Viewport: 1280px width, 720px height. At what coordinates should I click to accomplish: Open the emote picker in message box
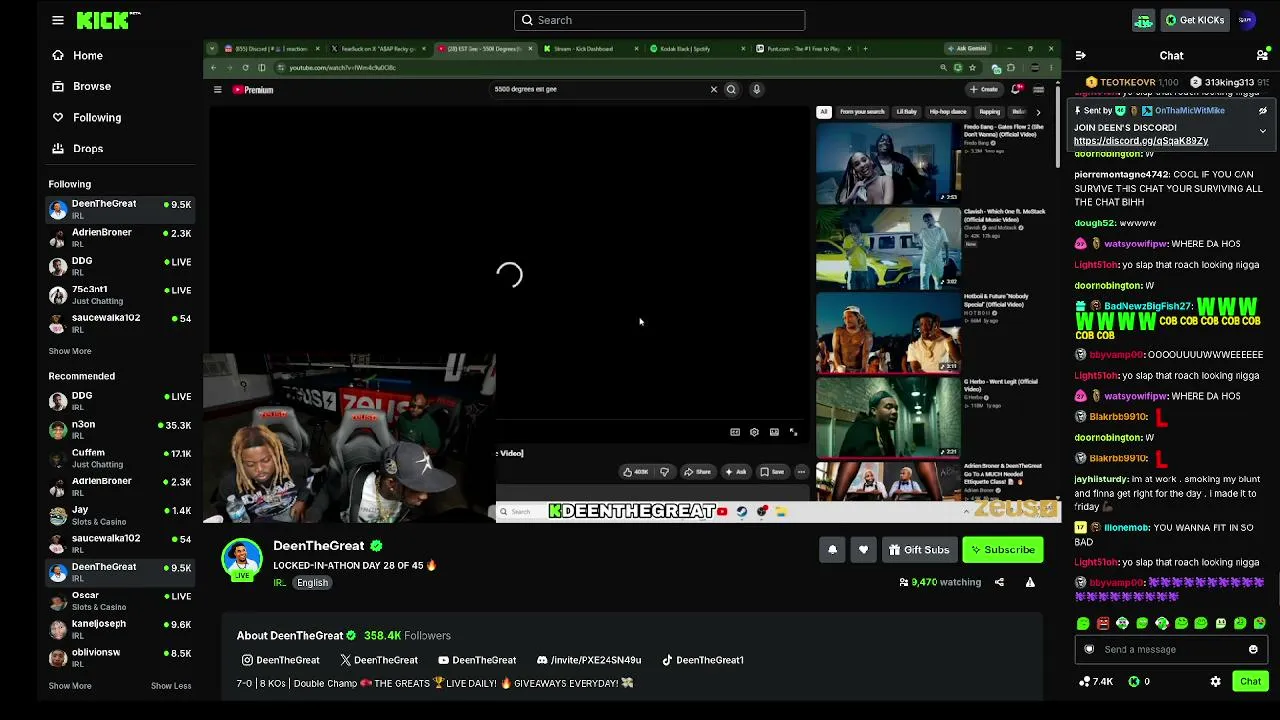click(x=1253, y=650)
